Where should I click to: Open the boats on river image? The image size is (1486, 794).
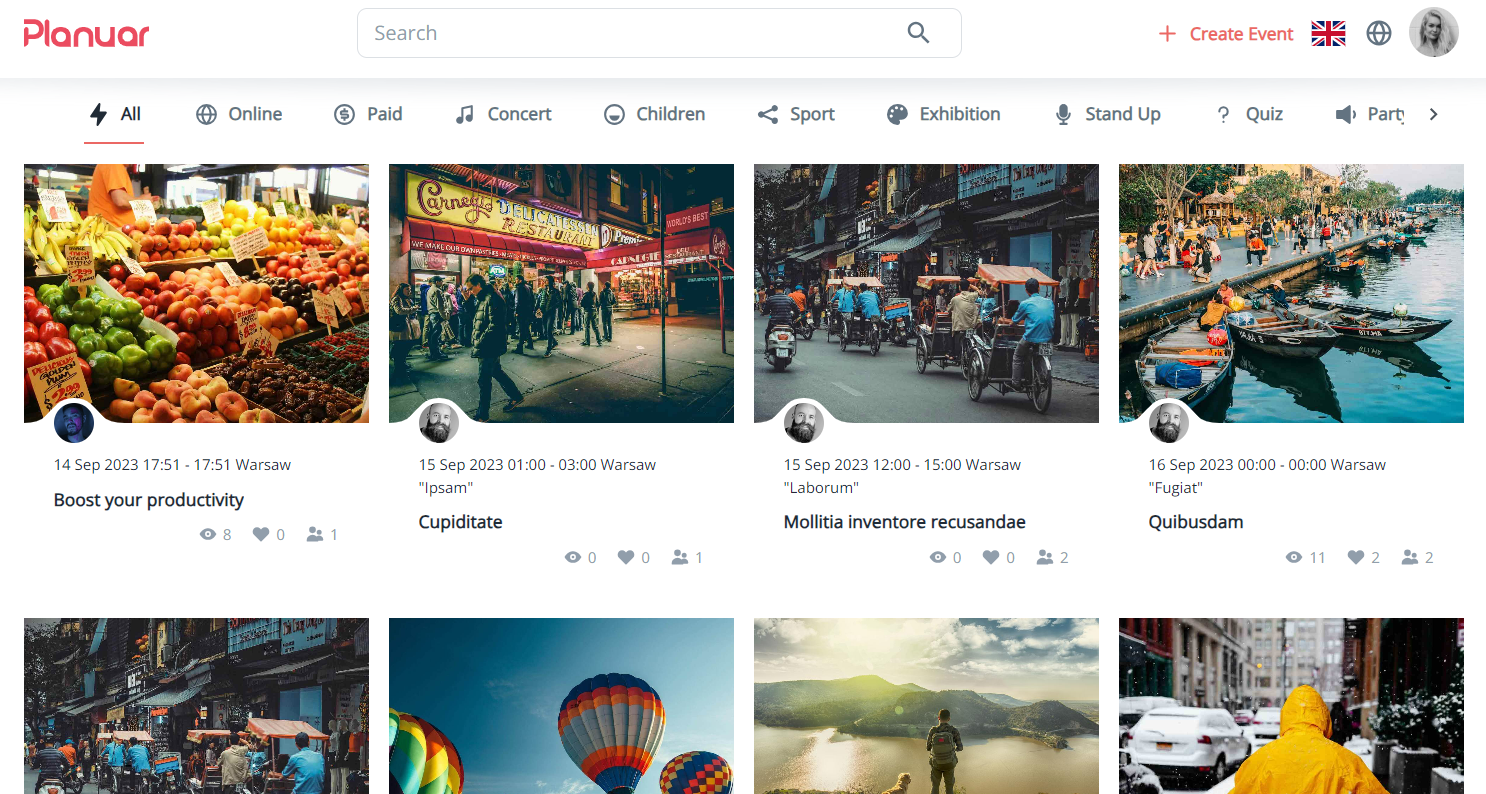[x=1291, y=293]
